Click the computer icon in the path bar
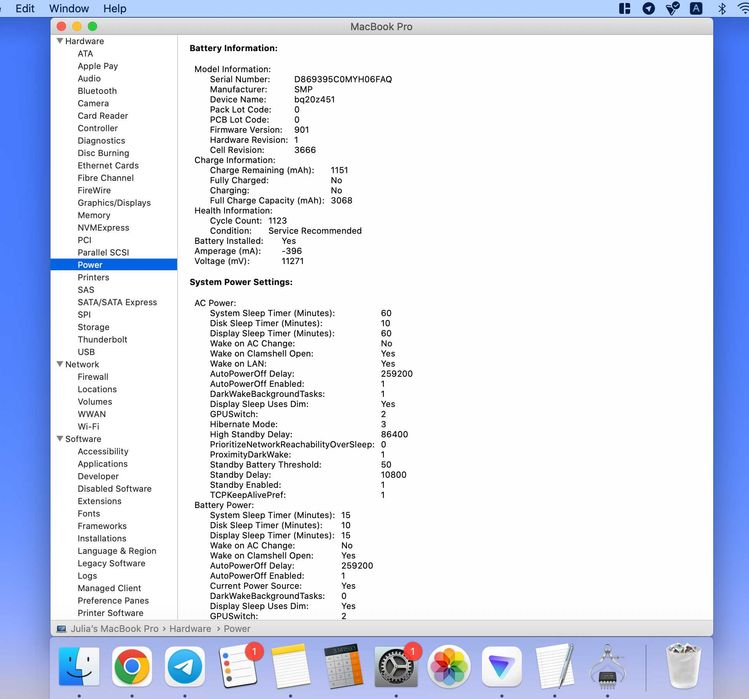749x699 pixels. pos(61,629)
